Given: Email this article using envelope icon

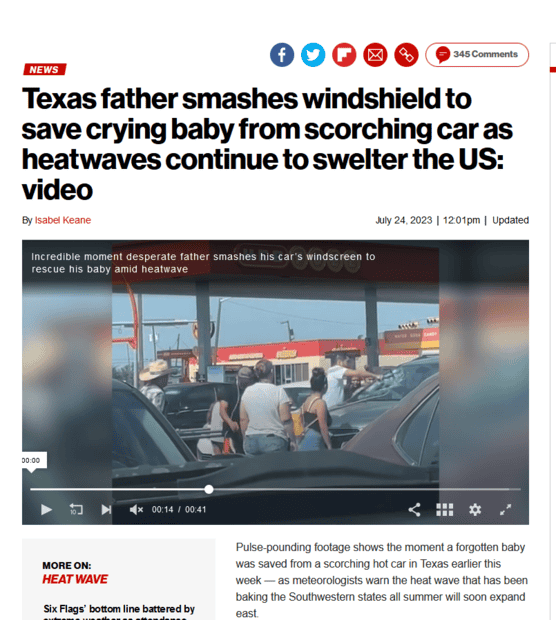Looking at the screenshot, I should click(x=375, y=55).
